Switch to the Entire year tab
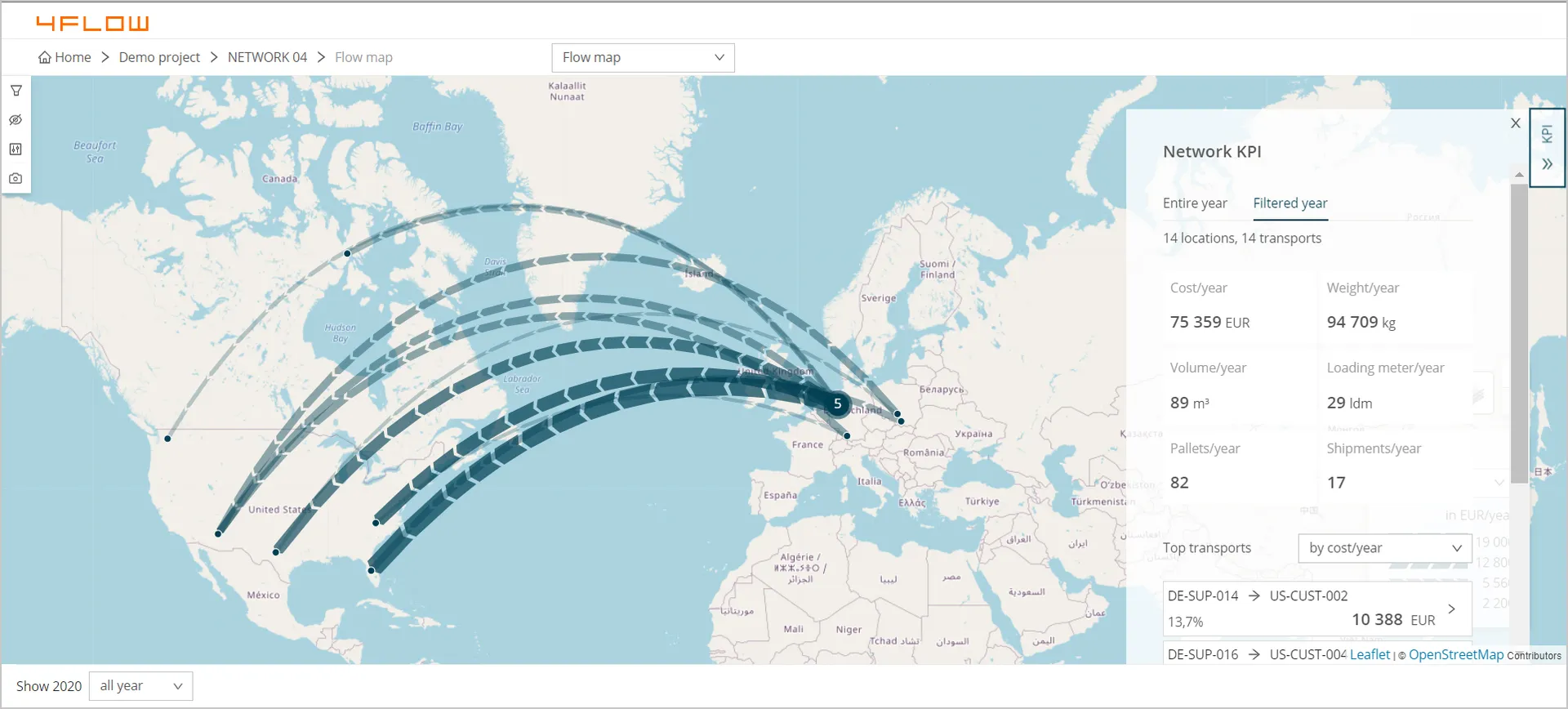 point(1195,203)
